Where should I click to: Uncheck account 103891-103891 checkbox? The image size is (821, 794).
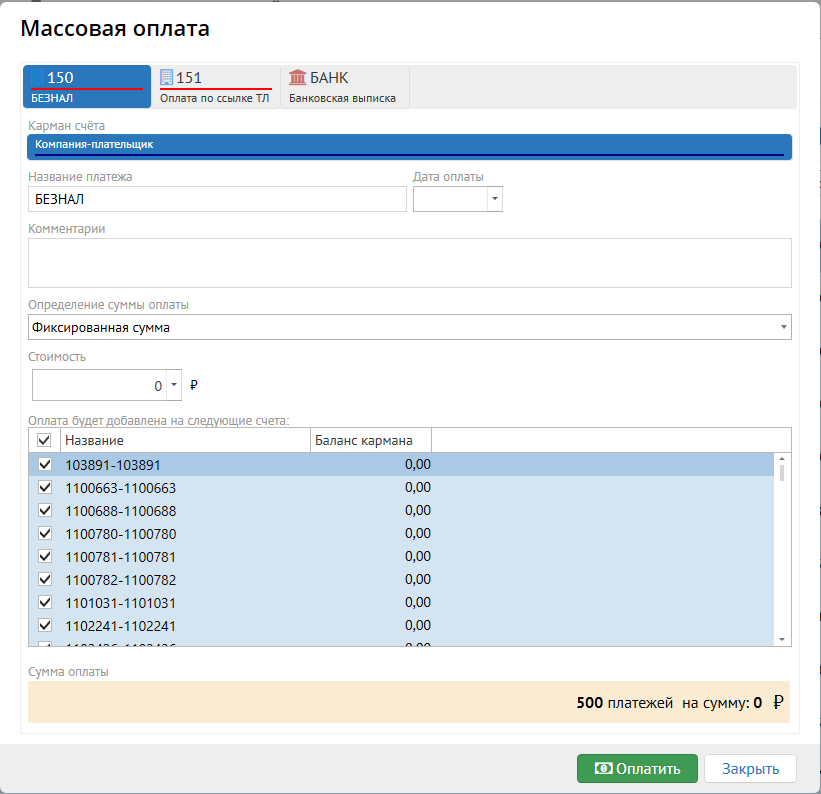pos(44,465)
